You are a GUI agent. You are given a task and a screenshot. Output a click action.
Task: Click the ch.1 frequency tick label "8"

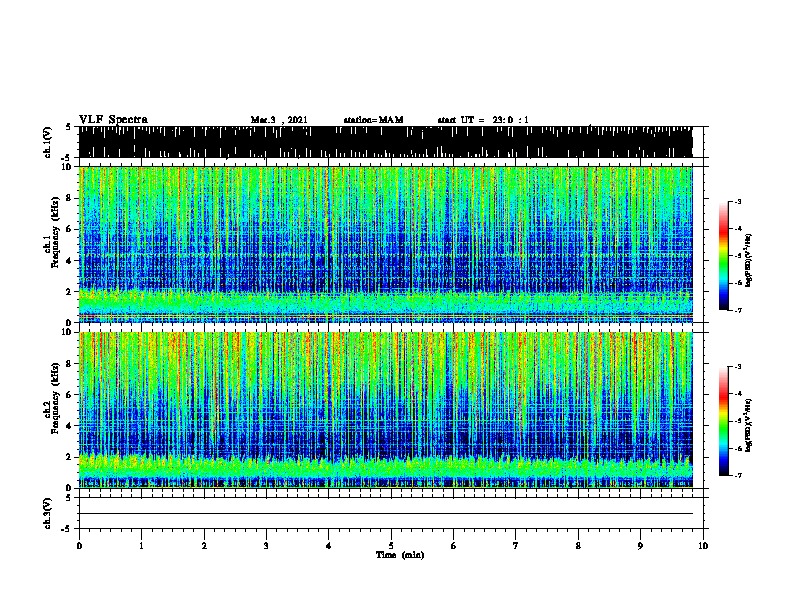coord(69,198)
